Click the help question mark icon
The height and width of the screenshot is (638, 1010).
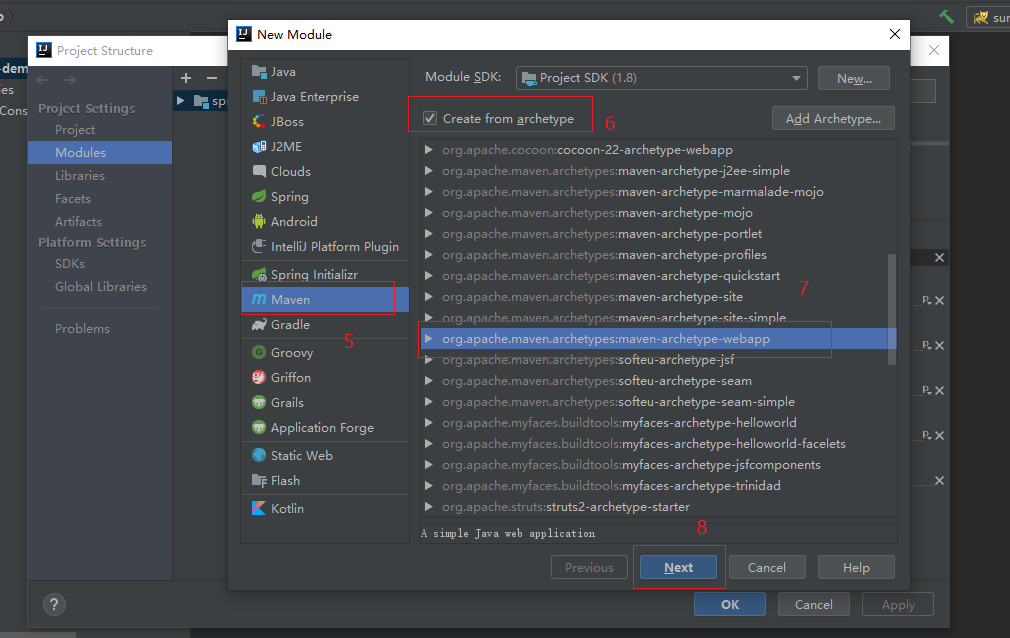coord(54,604)
